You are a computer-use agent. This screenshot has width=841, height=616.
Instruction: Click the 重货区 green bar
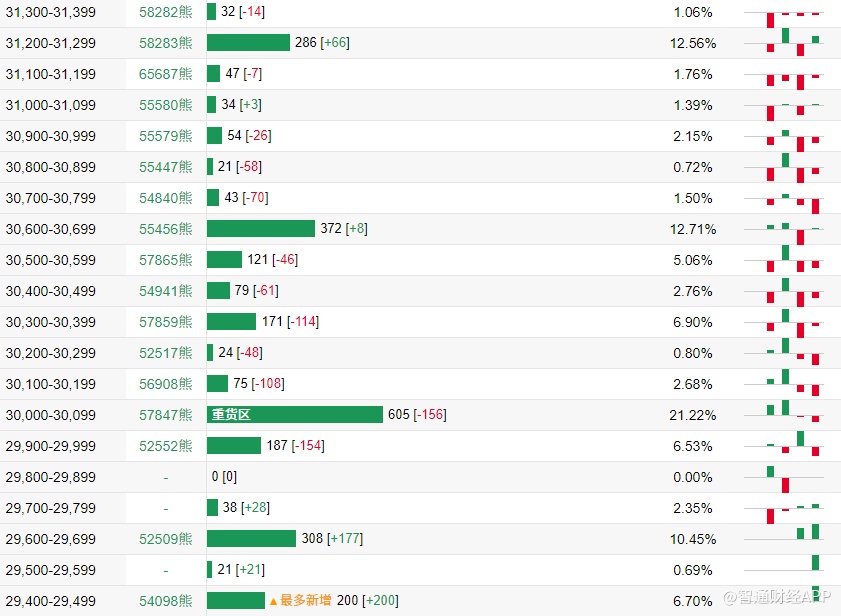point(295,415)
